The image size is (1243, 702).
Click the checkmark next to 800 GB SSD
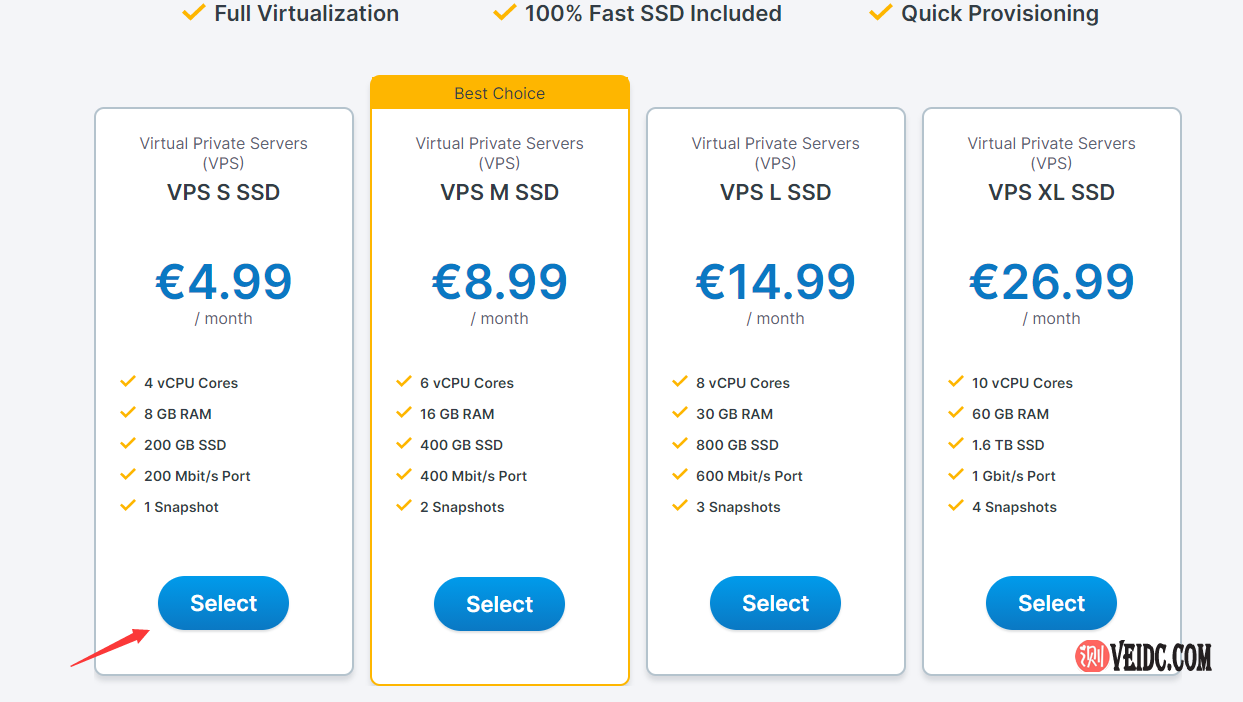coord(680,444)
